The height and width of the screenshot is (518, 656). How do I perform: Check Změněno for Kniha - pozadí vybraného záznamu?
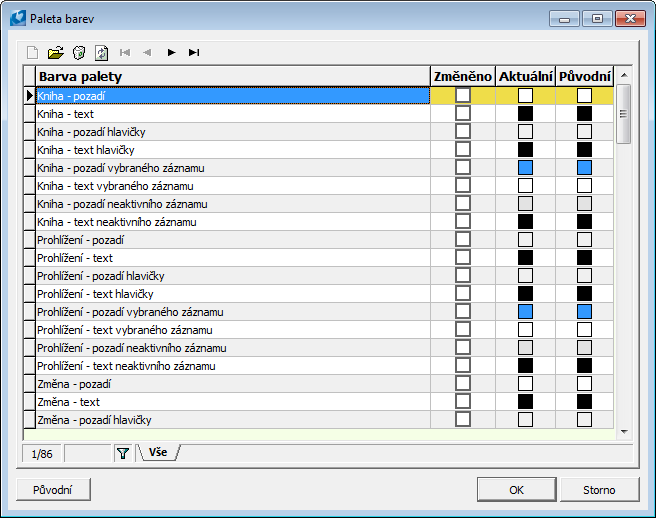(x=463, y=167)
